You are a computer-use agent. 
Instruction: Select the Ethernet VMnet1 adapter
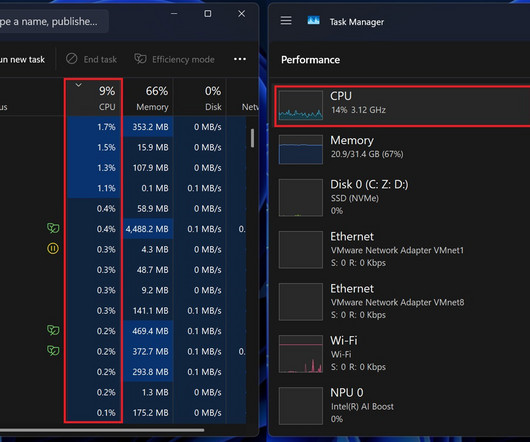[x=402, y=249]
